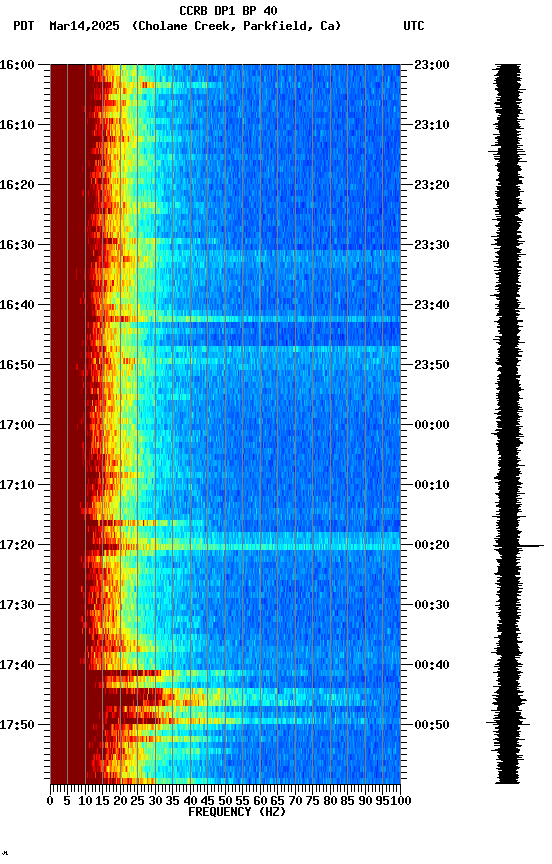Click the 16:00 PDT time label
Image resolution: width=552 pixels, height=864 pixels.
[x=17, y=65]
